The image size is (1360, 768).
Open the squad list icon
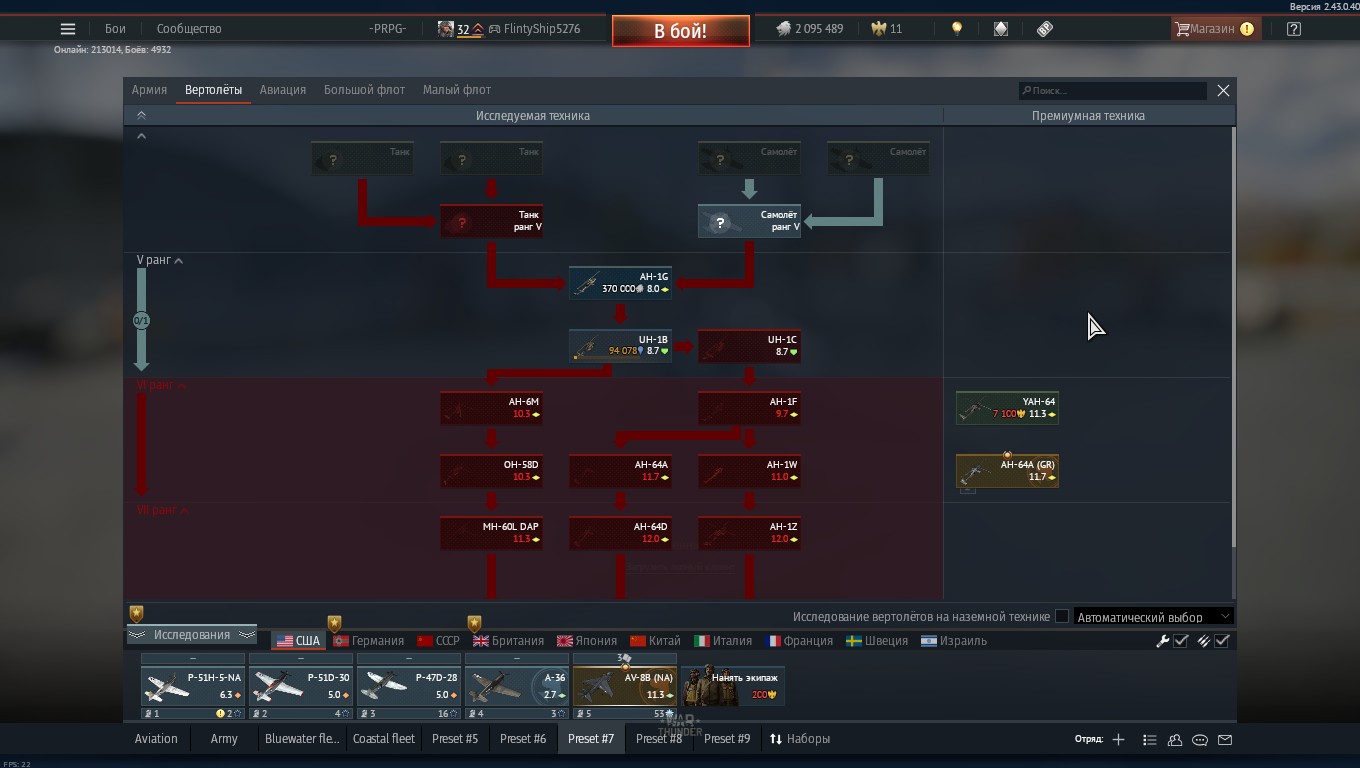1150,740
